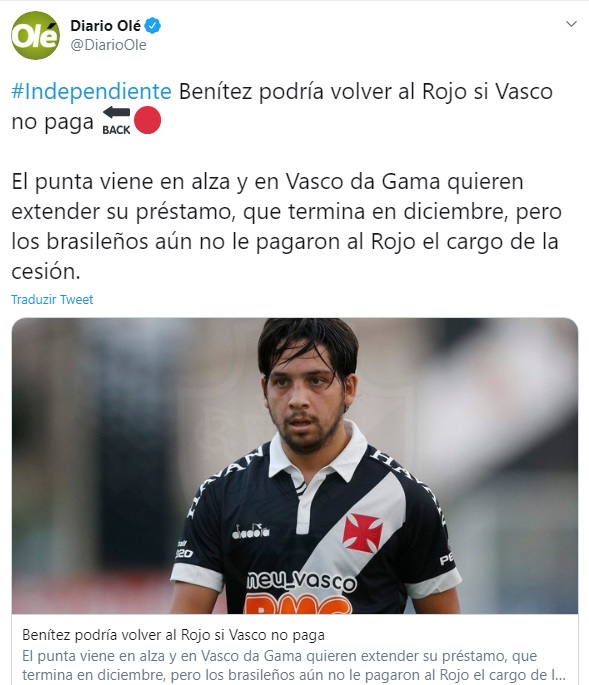The height and width of the screenshot is (685, 589).
Task: Click tweet headline text about Benítez
Action: (x=366, y=92)
